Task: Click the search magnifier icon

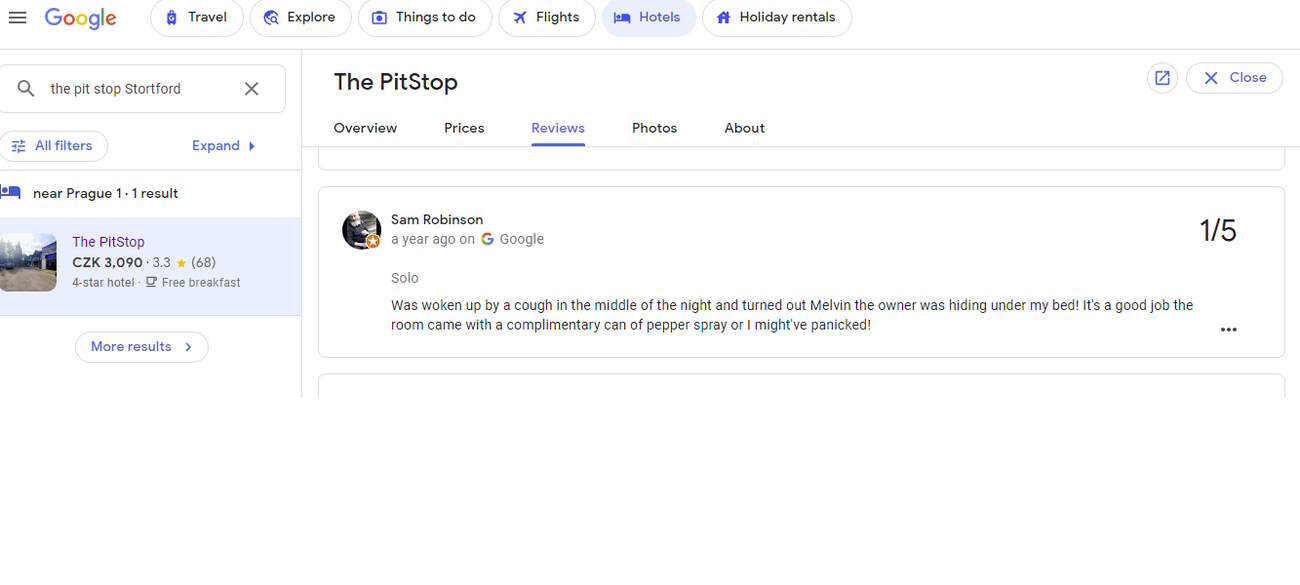Action: click(26, 89)
